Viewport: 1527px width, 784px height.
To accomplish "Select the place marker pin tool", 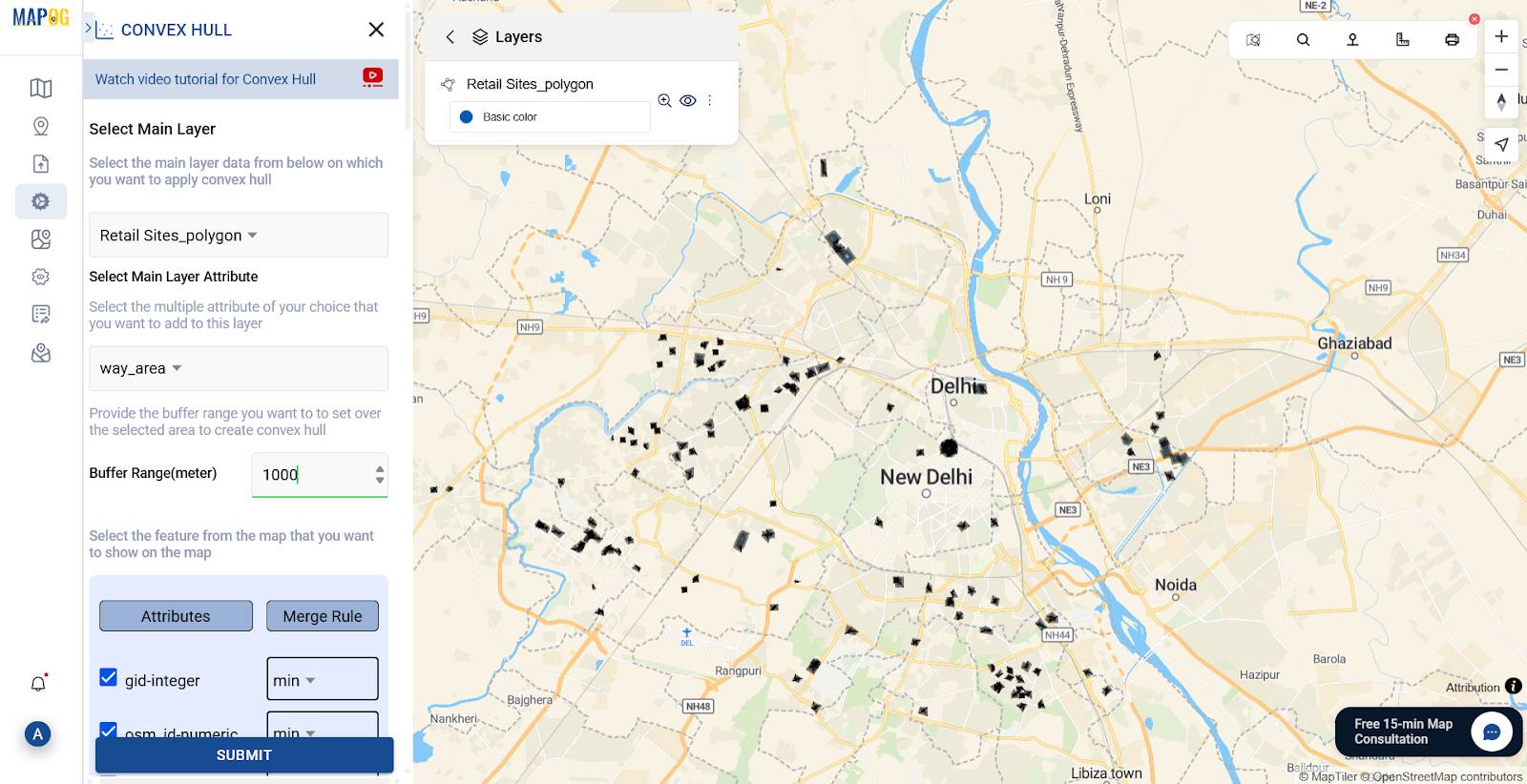I will click(x=1352, y=40).
